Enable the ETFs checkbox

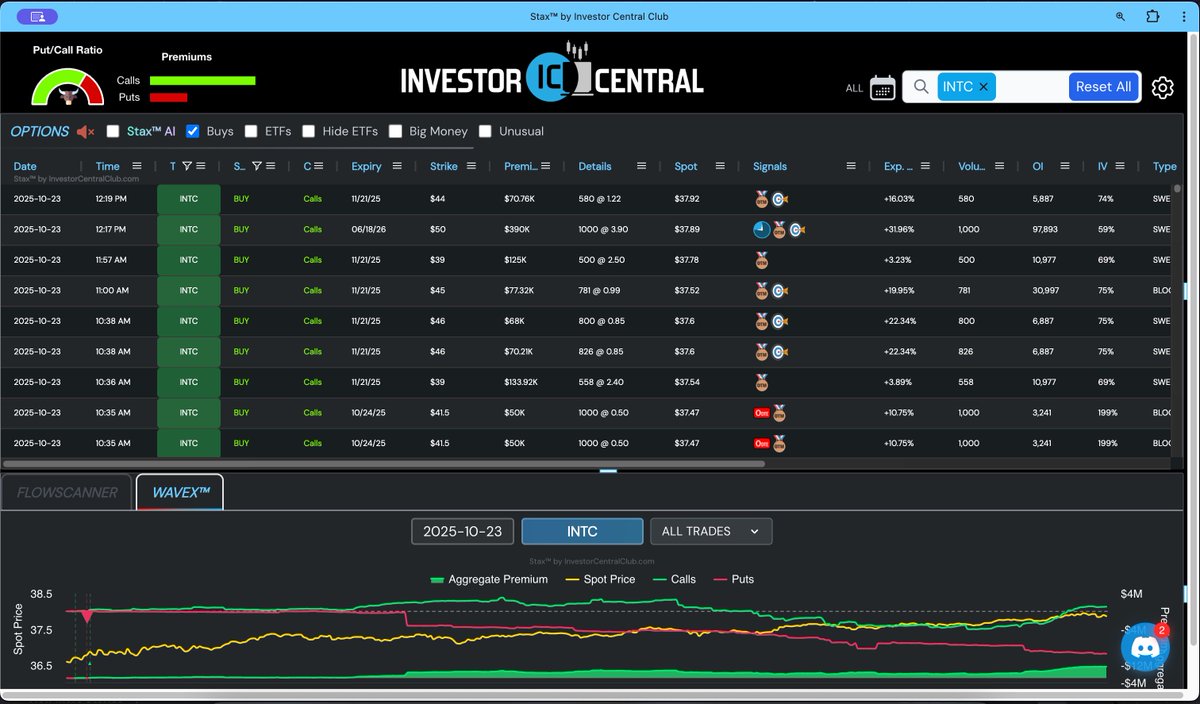tap(251, 131)
